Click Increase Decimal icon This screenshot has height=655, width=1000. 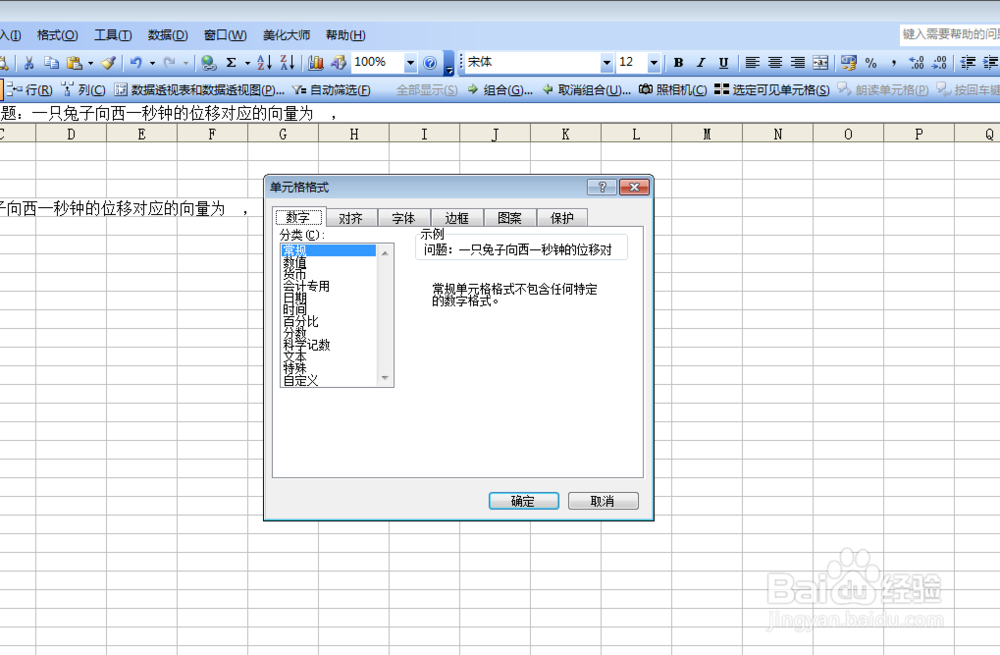tap(916, 63)
